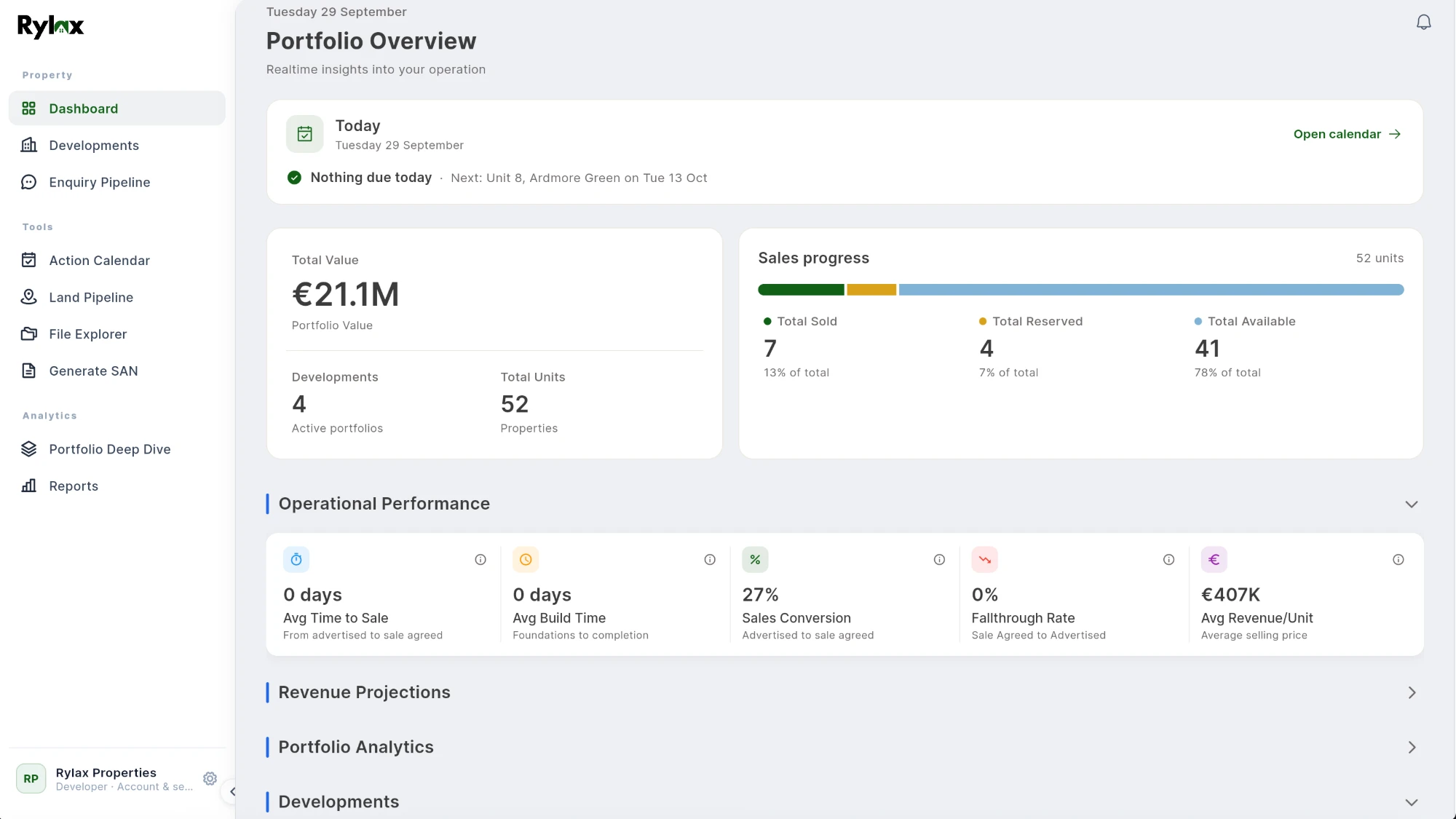Show info for Avg Revenue/Unit
Screen dimensions: 1456x819
1398,560
